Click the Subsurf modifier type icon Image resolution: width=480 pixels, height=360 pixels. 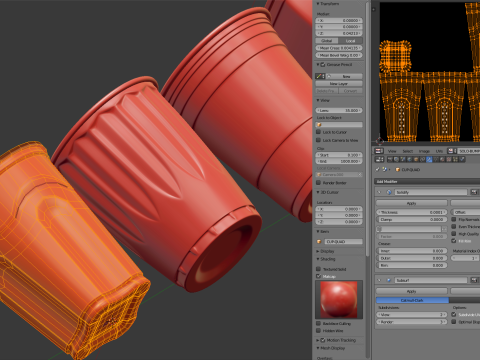pyautogui.click(x=389, y=280)
